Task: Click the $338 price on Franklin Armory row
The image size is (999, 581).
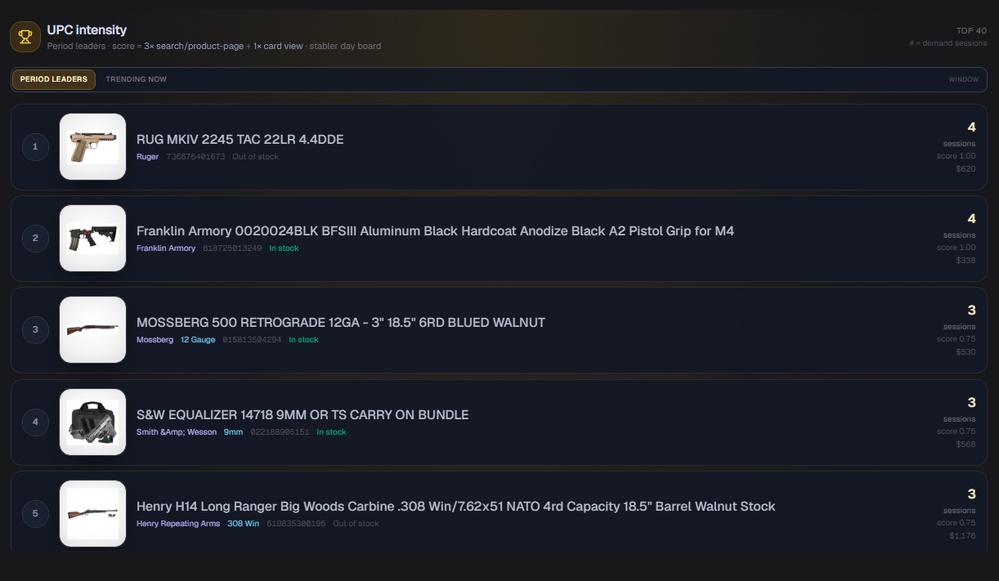Action: [x=965, y=261]
